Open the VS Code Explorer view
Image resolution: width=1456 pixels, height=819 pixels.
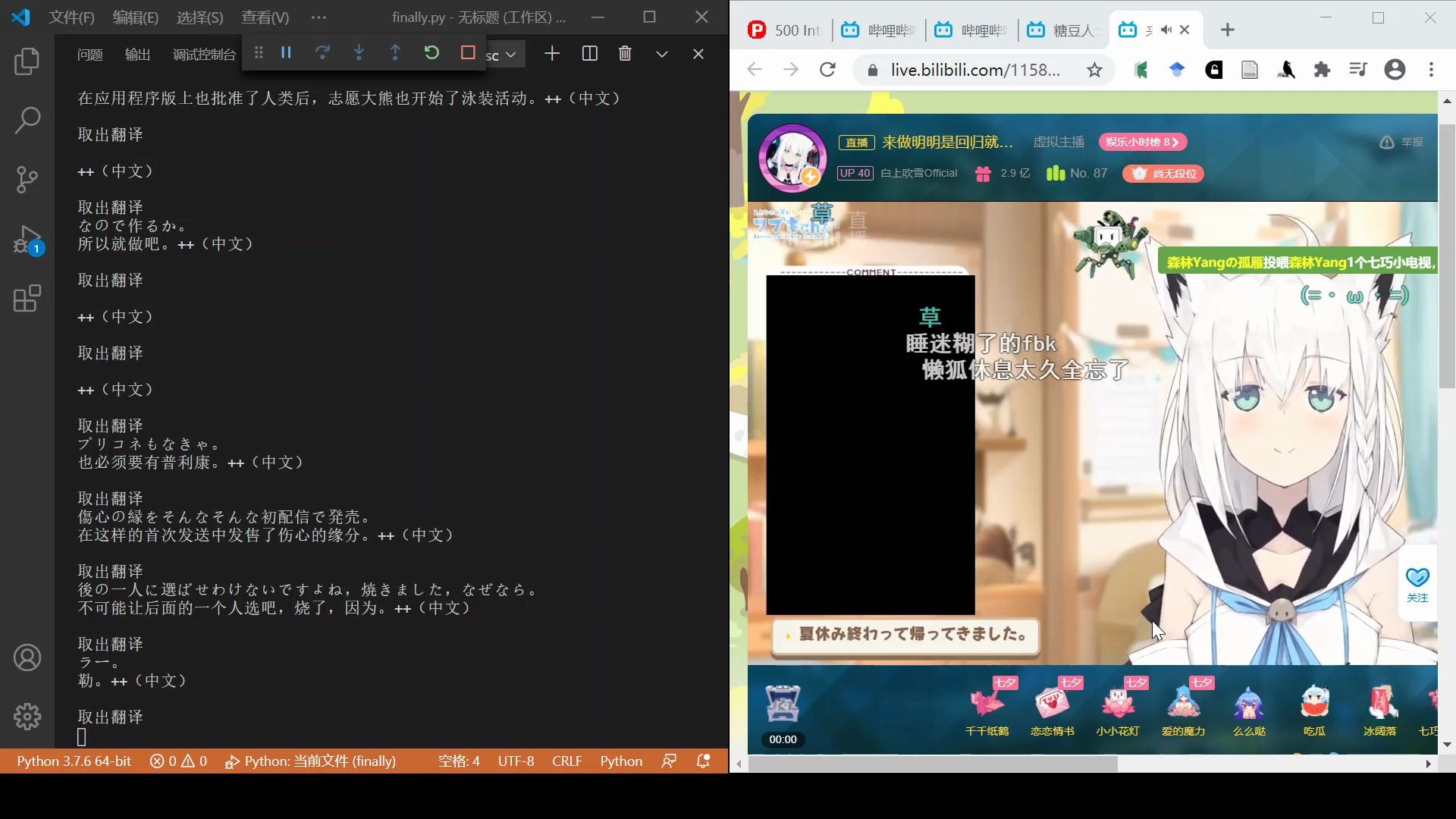click(x=27, y=61)
